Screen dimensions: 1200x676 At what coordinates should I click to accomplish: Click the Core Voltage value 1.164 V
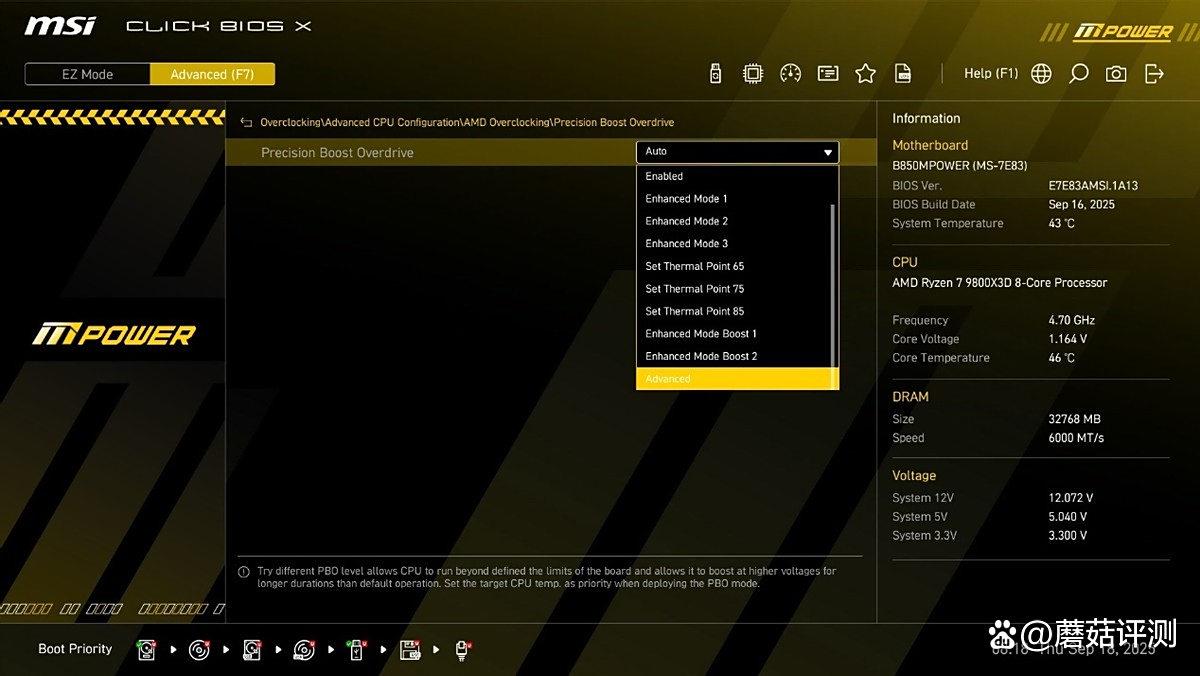pos(1067,339)
